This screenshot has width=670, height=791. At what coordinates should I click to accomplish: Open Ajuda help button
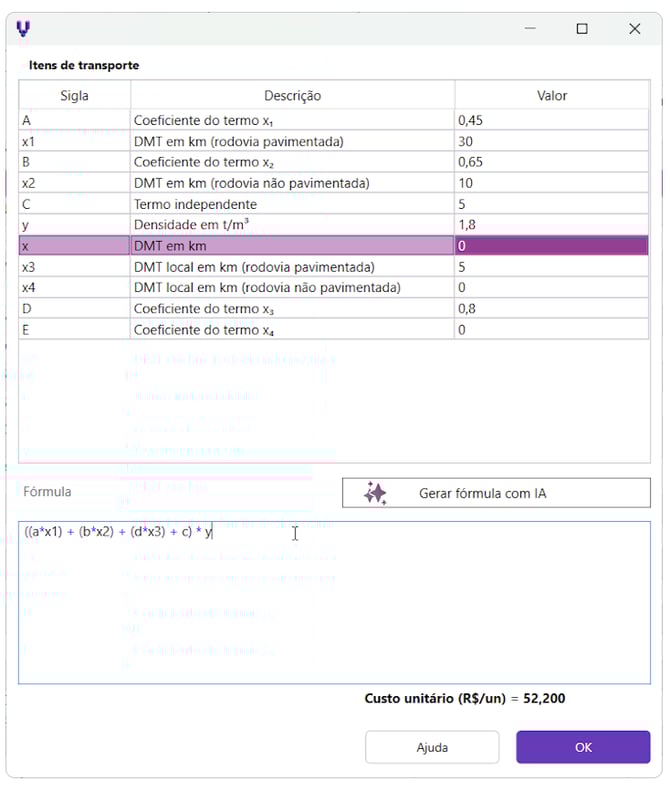click(x=432, y=747)
